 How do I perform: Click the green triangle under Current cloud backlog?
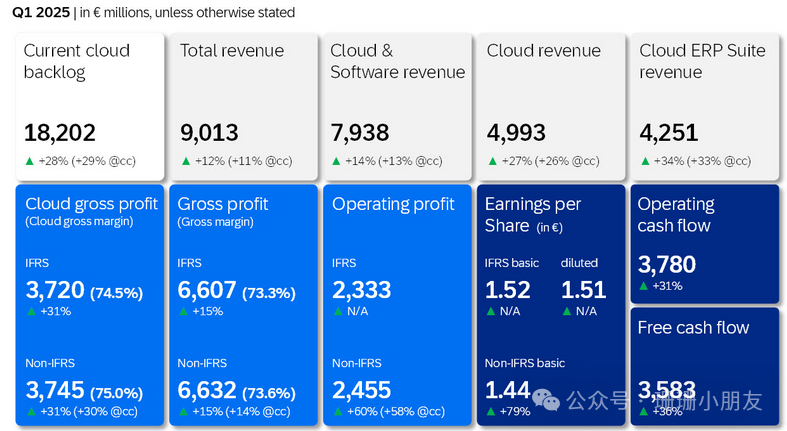(x=29, y=161)
